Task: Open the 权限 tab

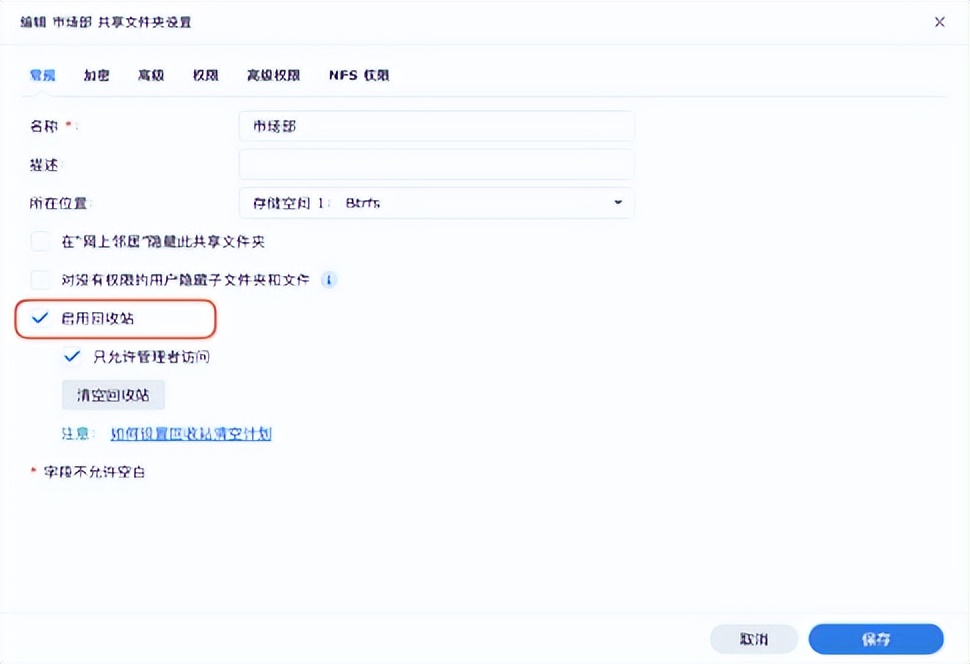Action: tap(204, 74)
